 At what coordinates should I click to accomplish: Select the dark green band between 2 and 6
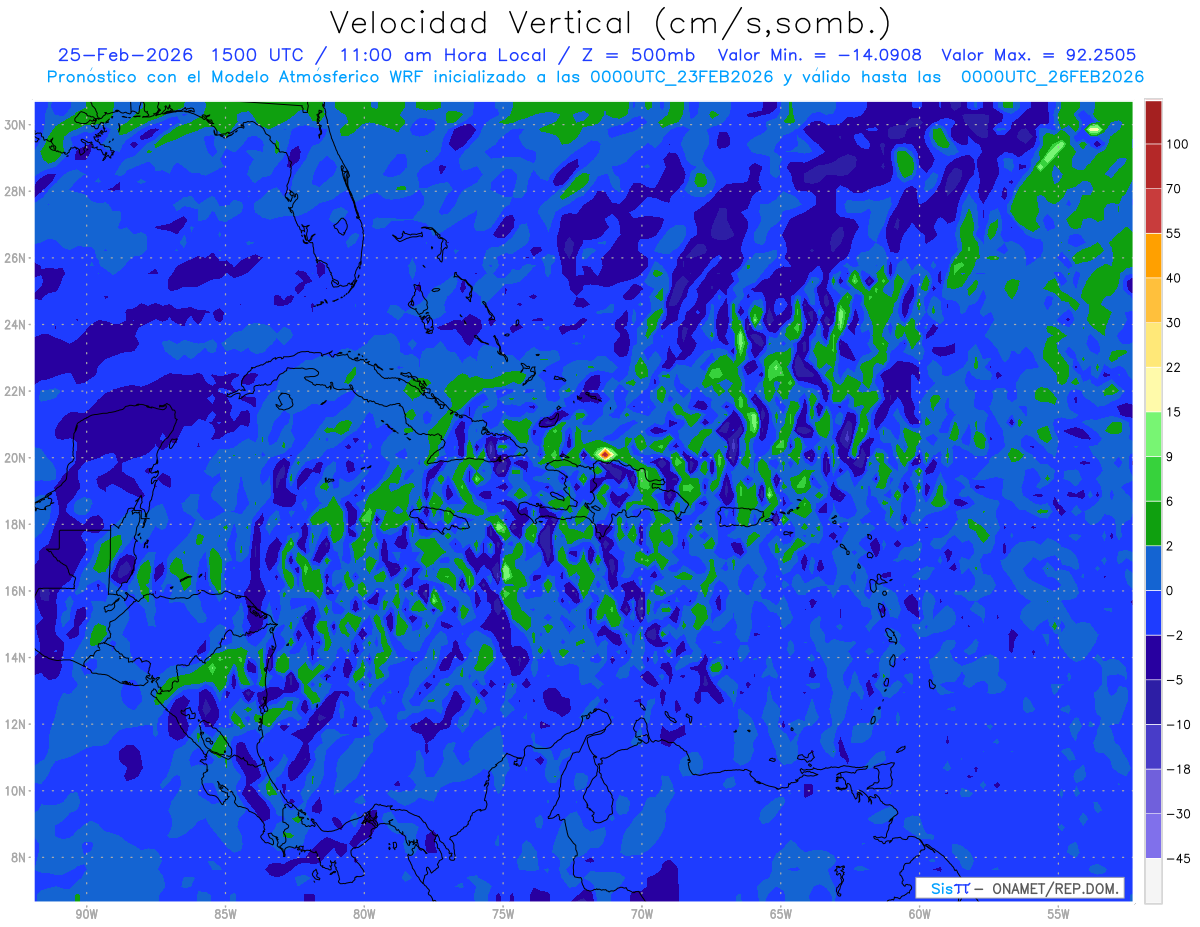point(1153,524)
